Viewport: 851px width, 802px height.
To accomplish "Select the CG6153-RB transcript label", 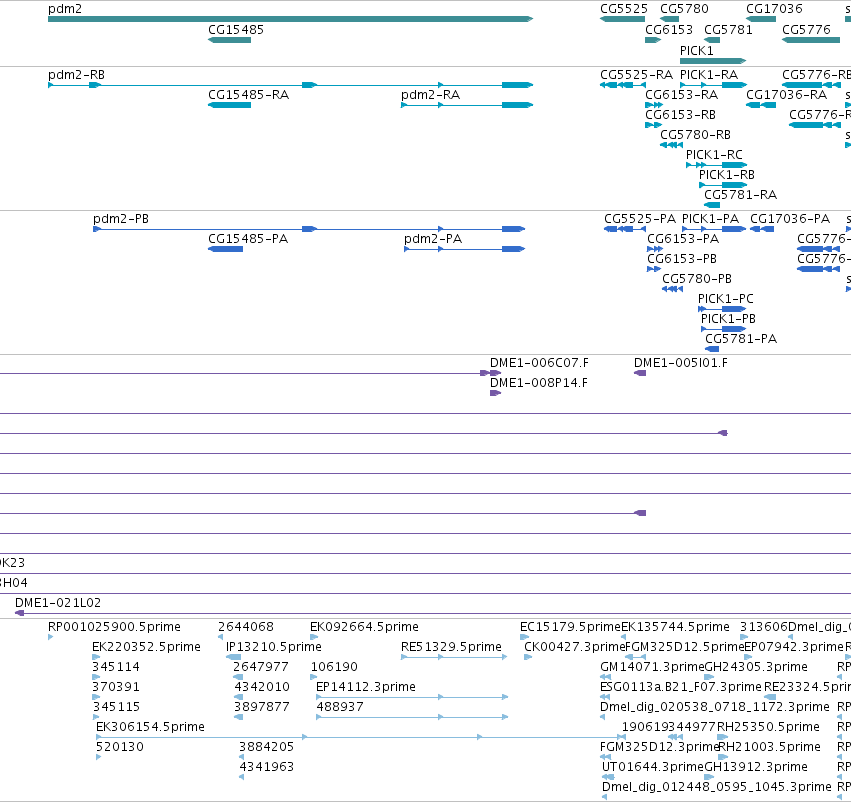I will click(x=680, y=115).
